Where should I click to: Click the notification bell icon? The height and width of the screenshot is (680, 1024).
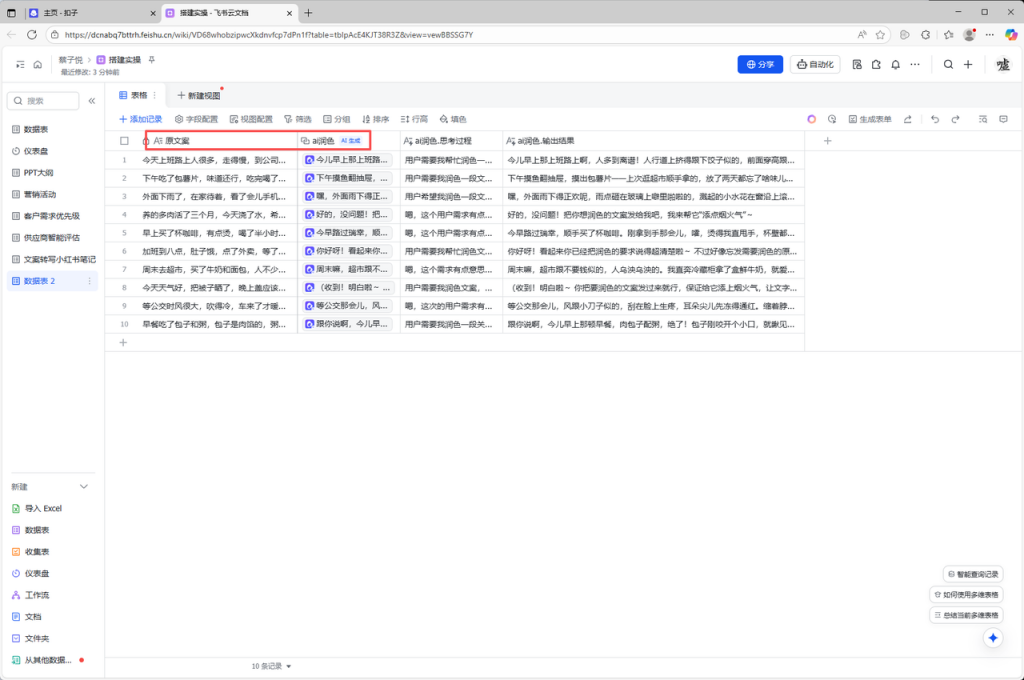click(895, 65)
